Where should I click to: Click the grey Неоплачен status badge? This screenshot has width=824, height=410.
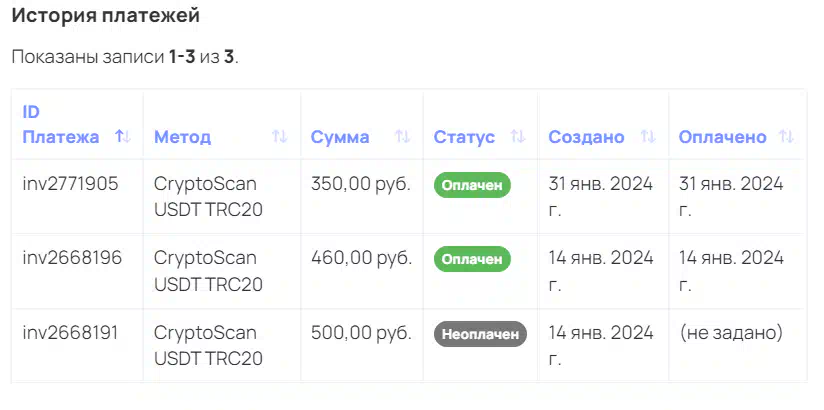pos(480,334)
